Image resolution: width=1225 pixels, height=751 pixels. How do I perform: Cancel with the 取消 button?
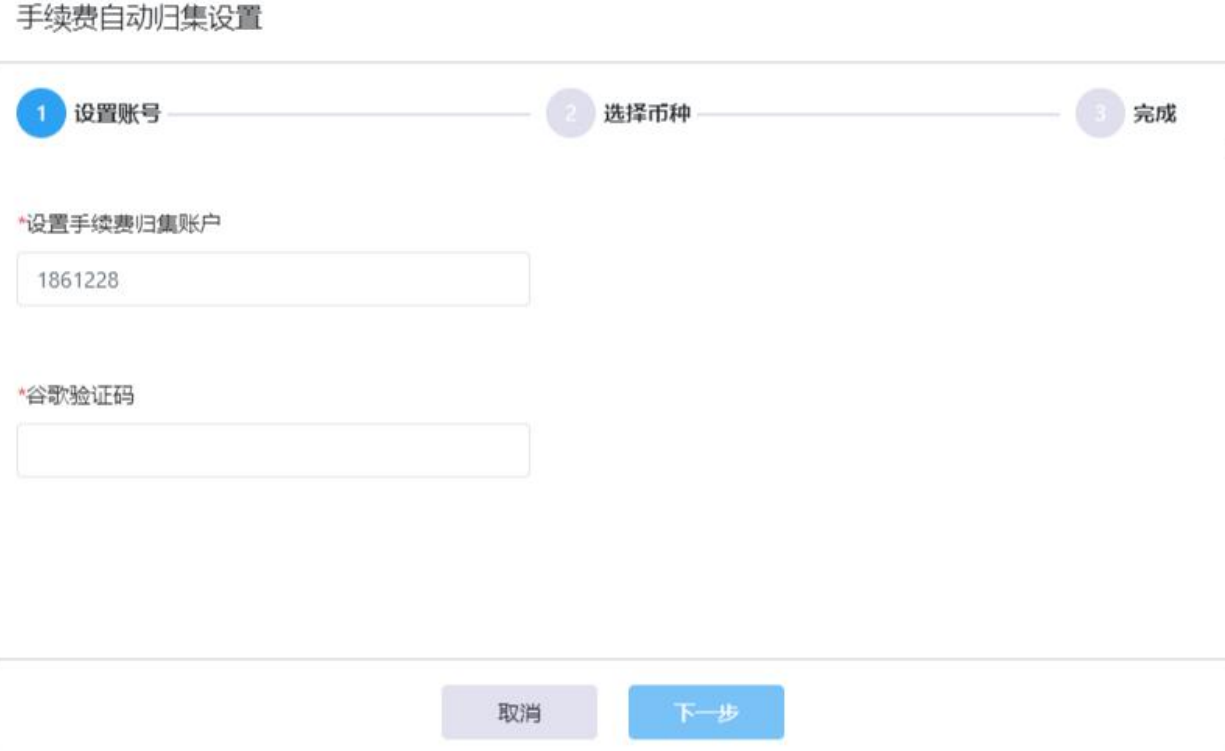pyautogui.click(x=520, y=712)
